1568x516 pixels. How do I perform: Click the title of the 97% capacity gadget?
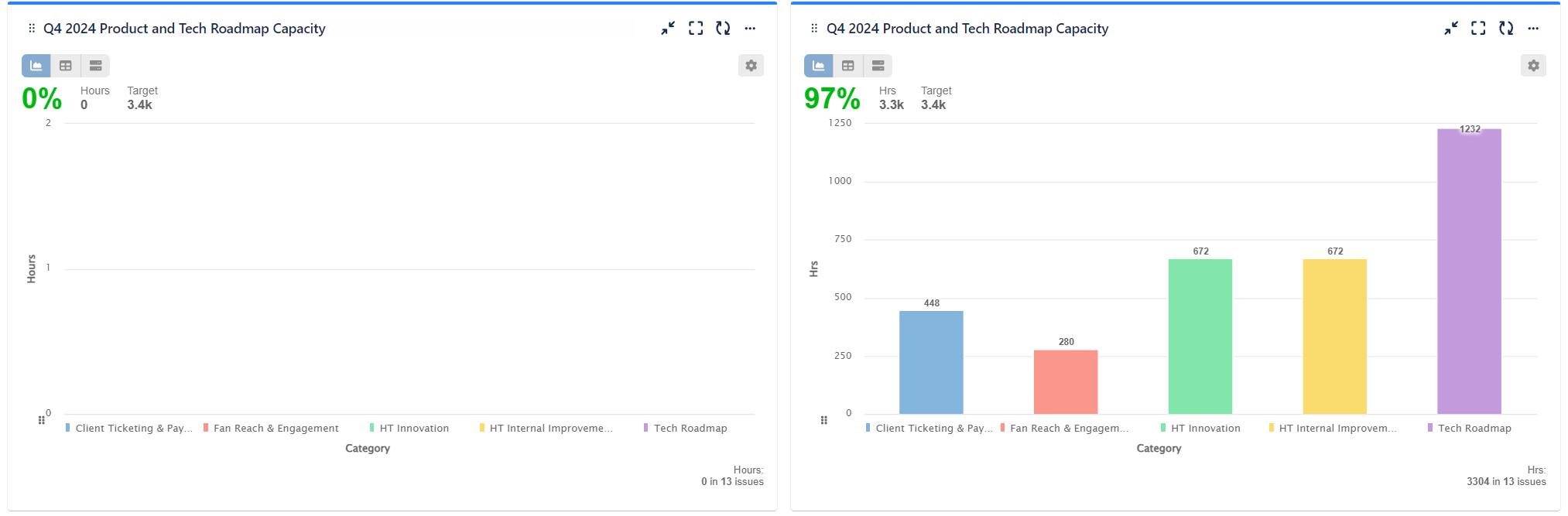click(967, 29)
